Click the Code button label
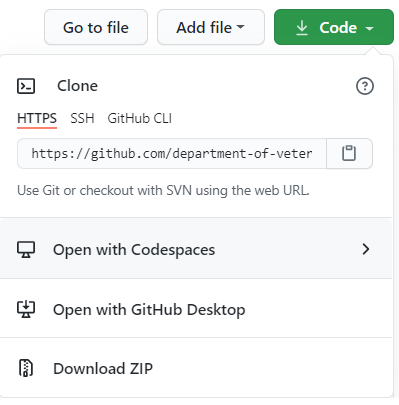Screen dimensions: 399x405 click(338, 28)
